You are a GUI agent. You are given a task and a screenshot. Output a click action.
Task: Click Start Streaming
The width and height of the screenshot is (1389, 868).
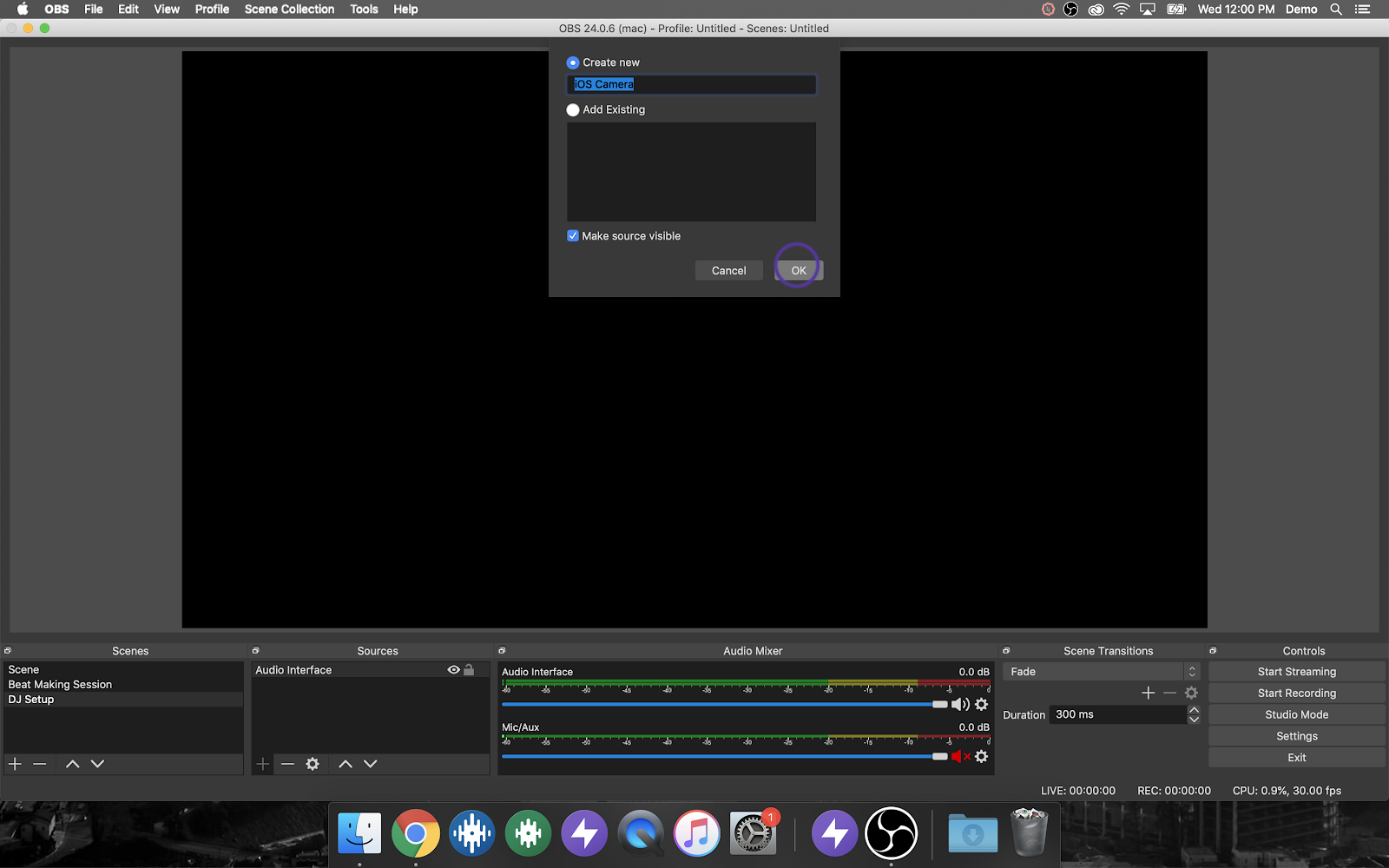pyautogui.click(x=1297, y=672)
